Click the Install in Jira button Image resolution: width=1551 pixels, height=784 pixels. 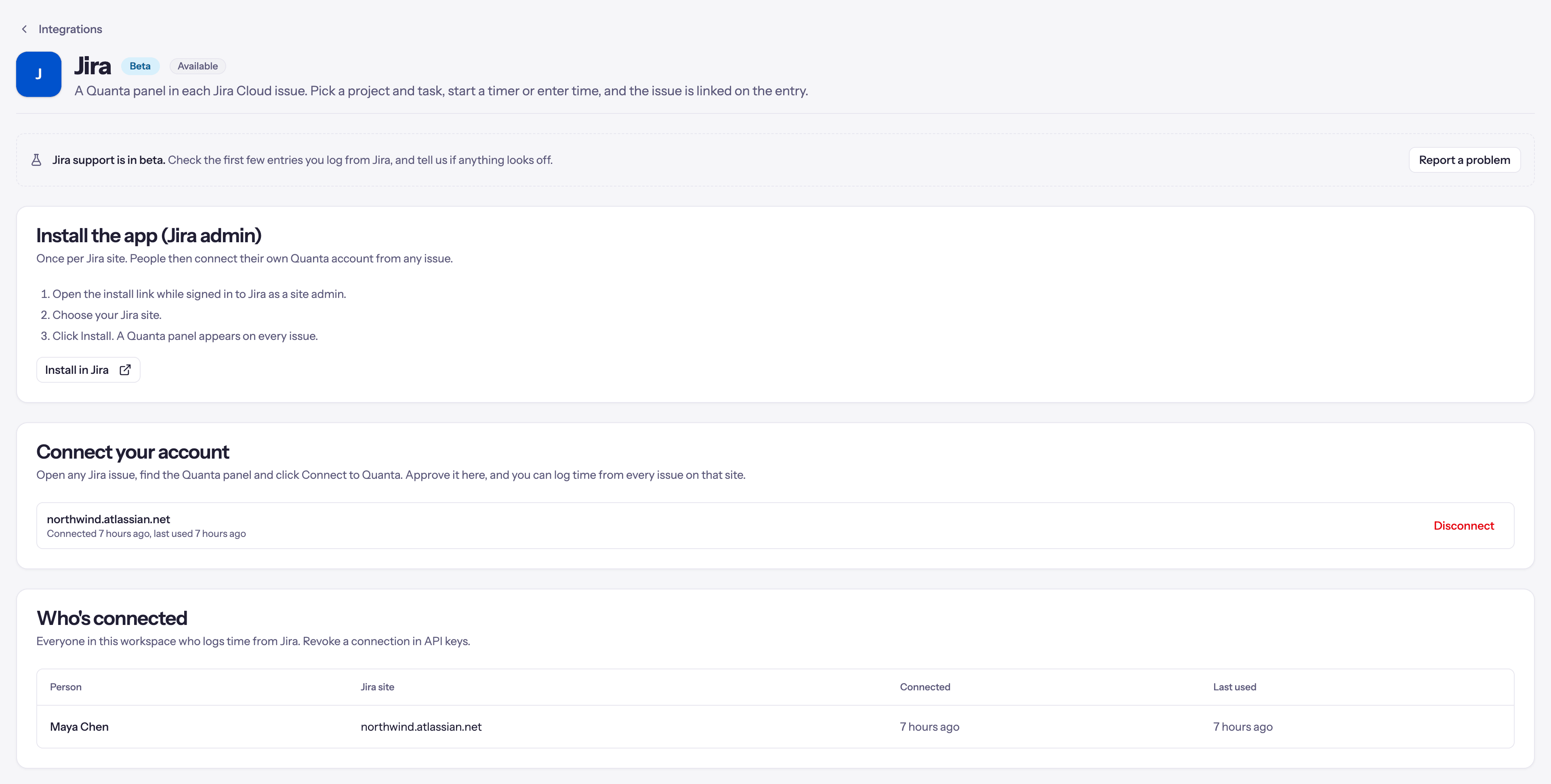(88, 370)
